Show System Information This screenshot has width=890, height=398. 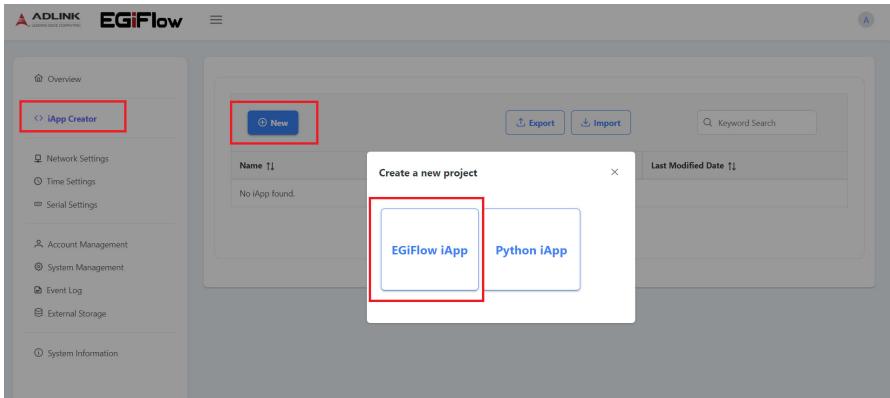coord(76,353)
